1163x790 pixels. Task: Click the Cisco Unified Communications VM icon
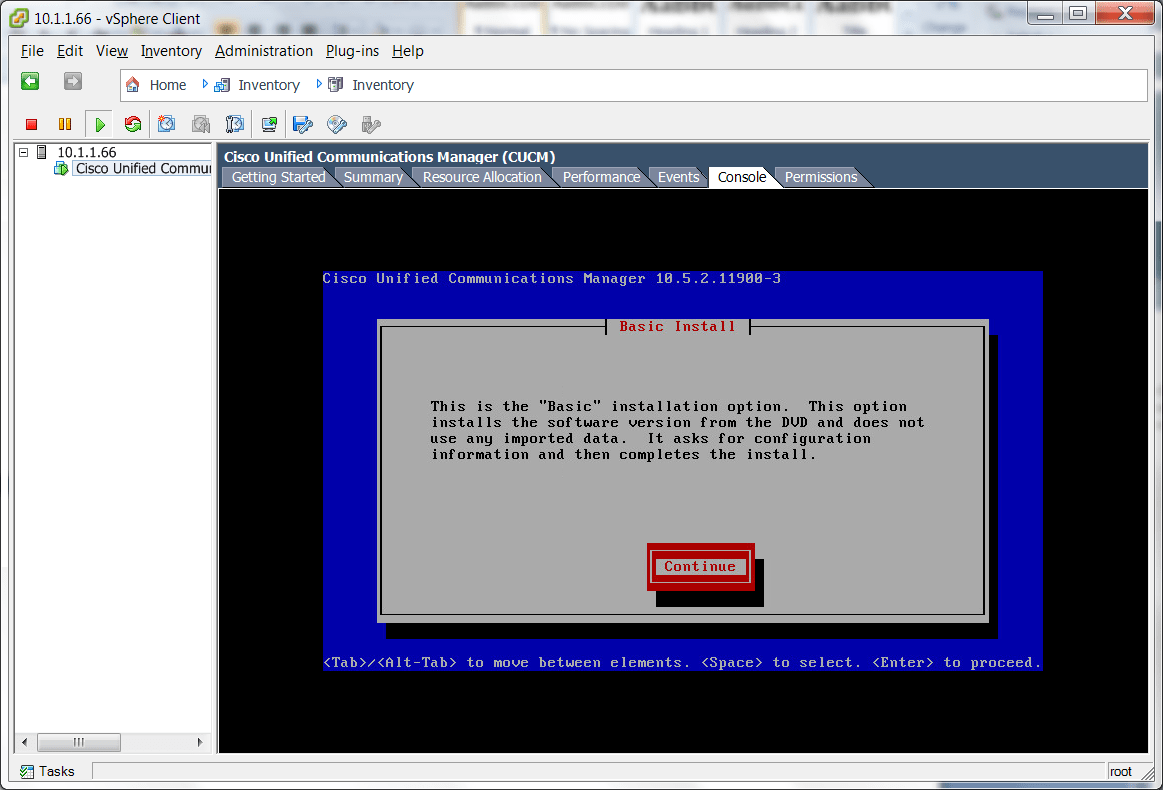[61, 168]
